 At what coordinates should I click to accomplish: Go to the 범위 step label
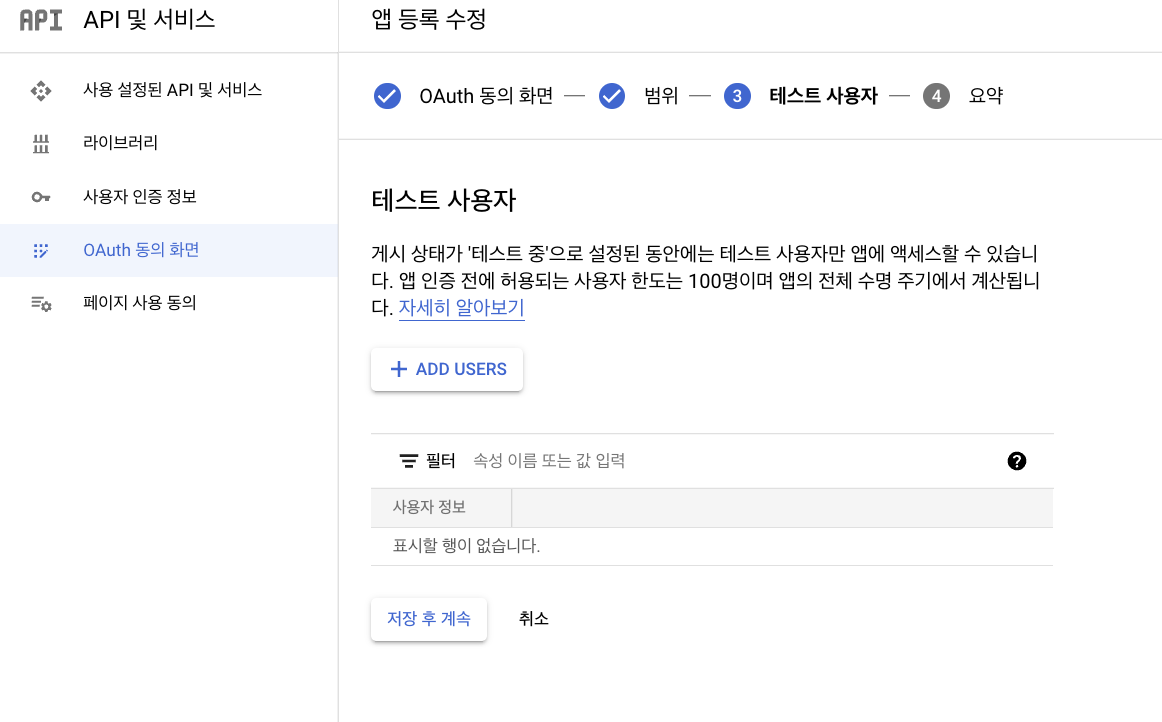click(x=661, y=96)
